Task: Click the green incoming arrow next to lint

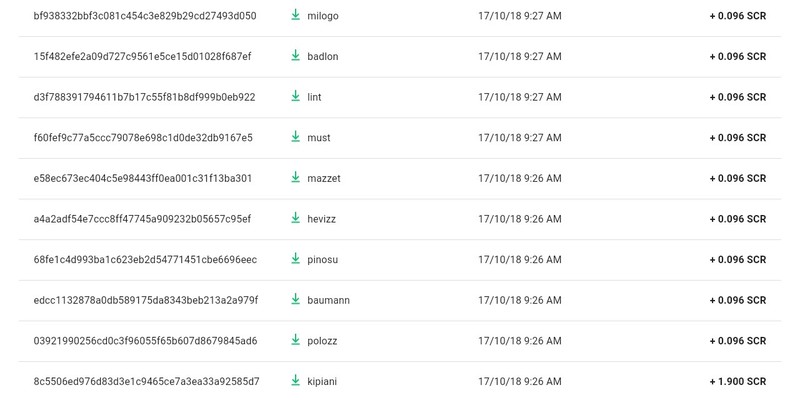Action: 295,96
